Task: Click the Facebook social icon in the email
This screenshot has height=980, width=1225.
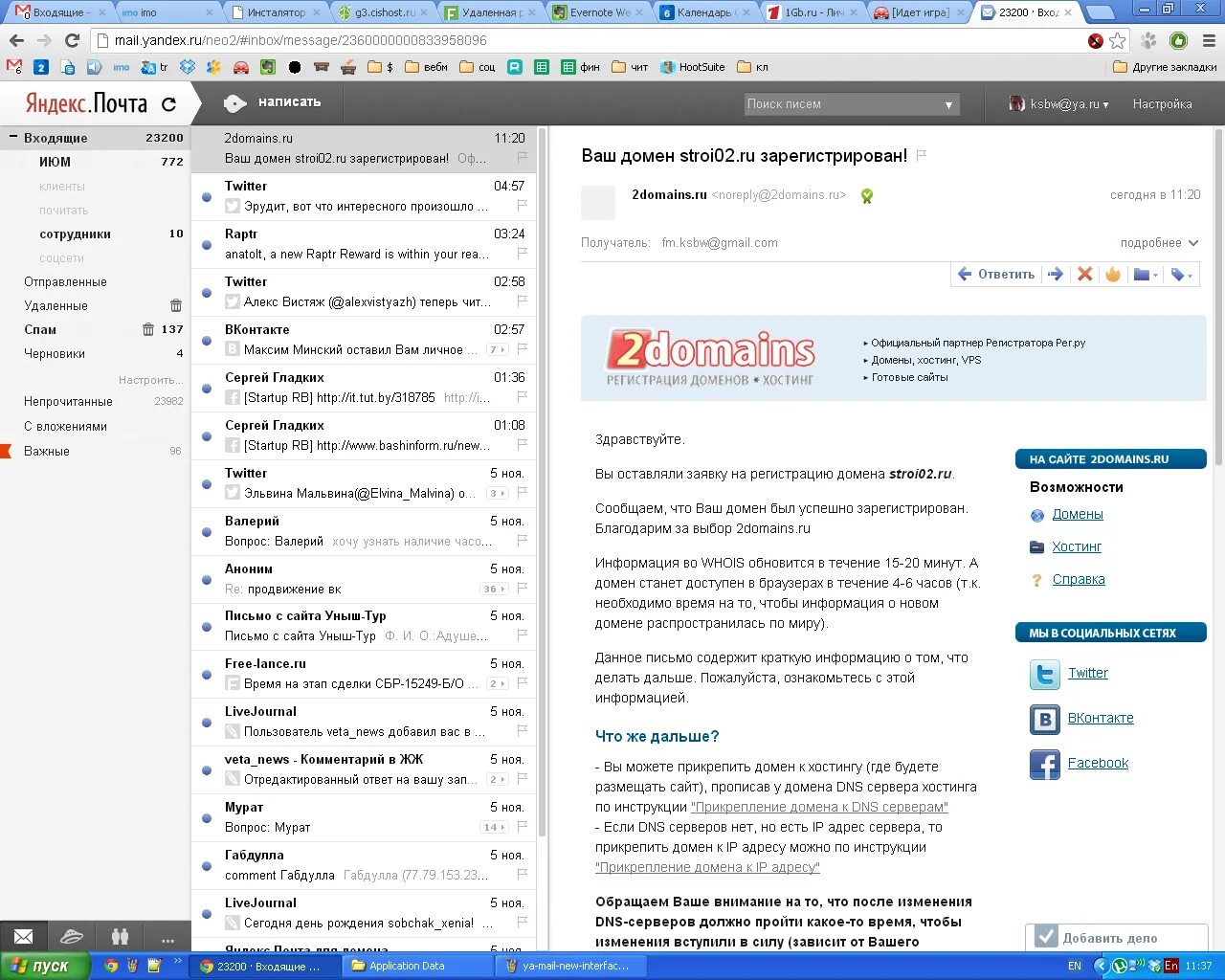Action: 1045,764
